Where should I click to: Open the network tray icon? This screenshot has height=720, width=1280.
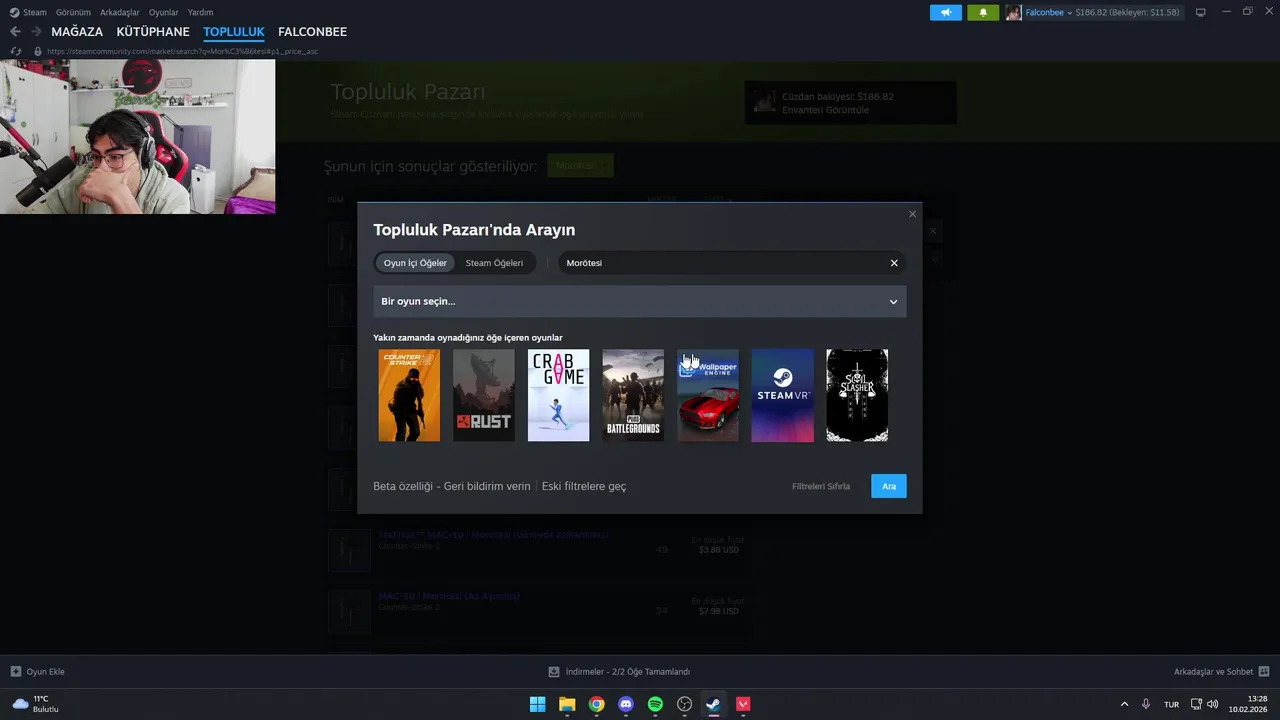click(x=1197, y=704)
